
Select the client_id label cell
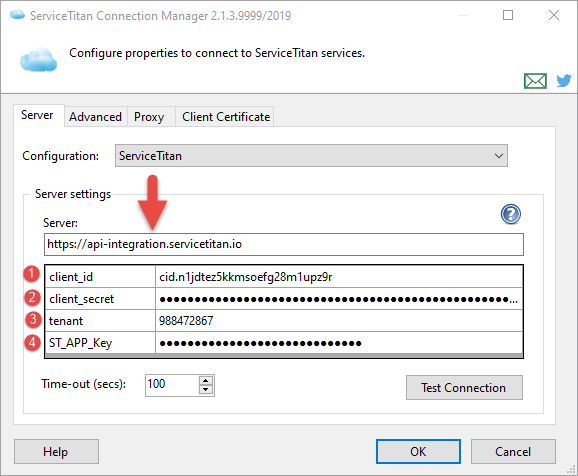(x=100, y=277)
